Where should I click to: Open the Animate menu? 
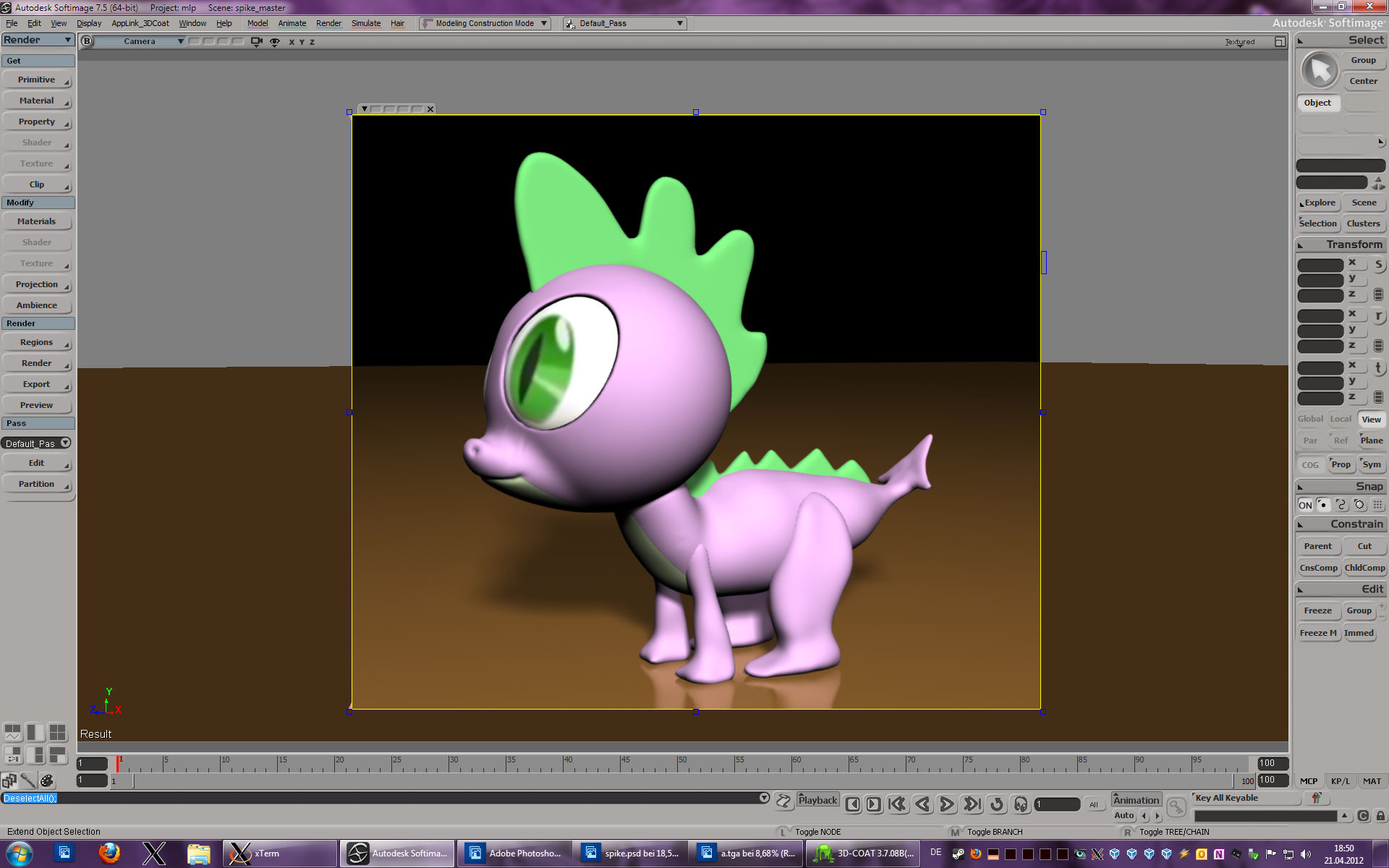click(292, 23)
